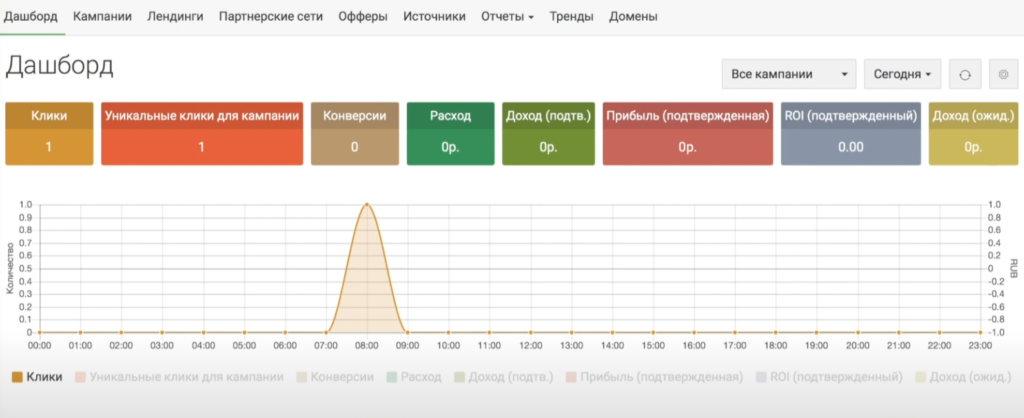Click the '00:00' label on chart axis
Viewport: 1024px width, 418px height.
click(40, 346)
